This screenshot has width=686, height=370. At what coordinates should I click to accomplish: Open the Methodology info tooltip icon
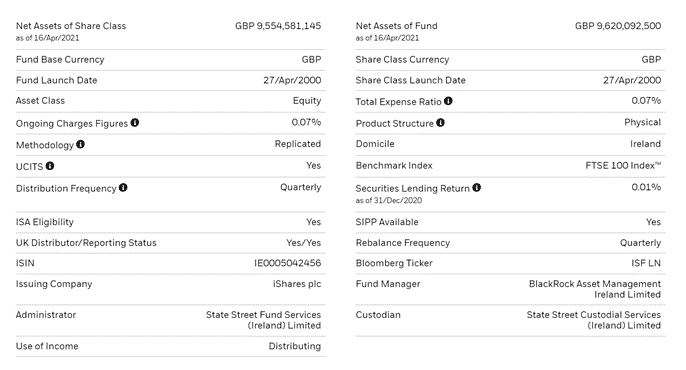(x=80, y=144)
